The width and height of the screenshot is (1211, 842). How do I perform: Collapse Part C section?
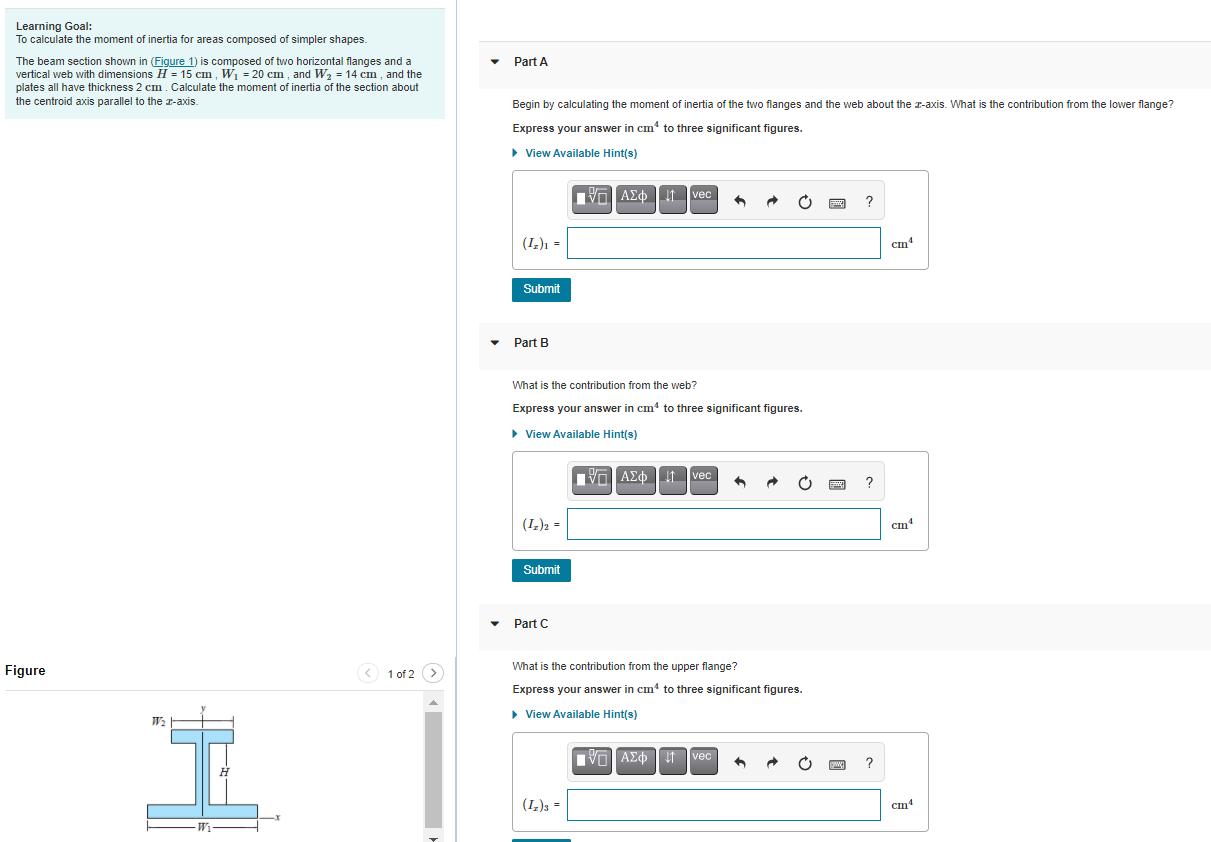[x=495, y=624]
